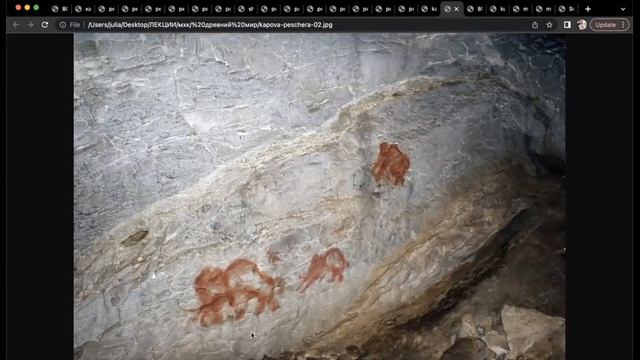Go back to the previous page

(x=16, y=25)
